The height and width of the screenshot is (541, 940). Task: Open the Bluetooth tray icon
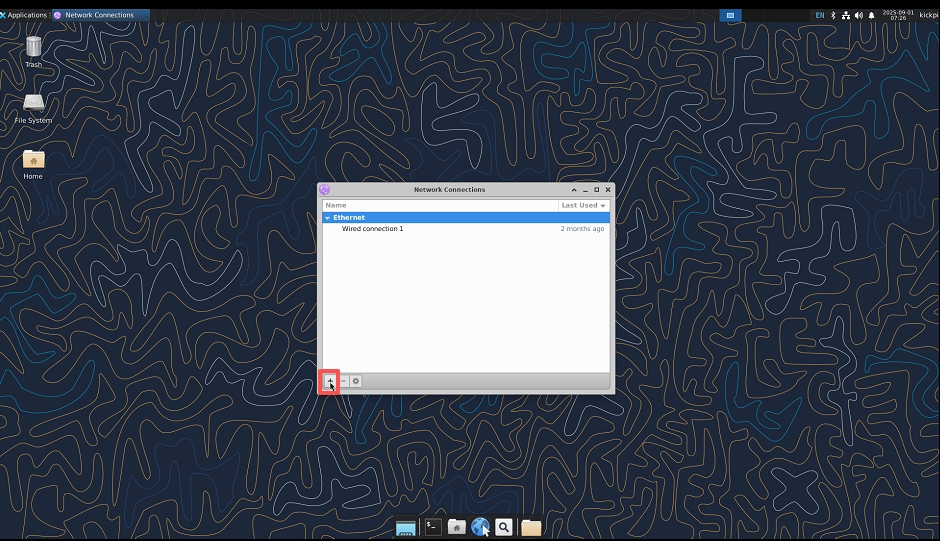point(834,15)
